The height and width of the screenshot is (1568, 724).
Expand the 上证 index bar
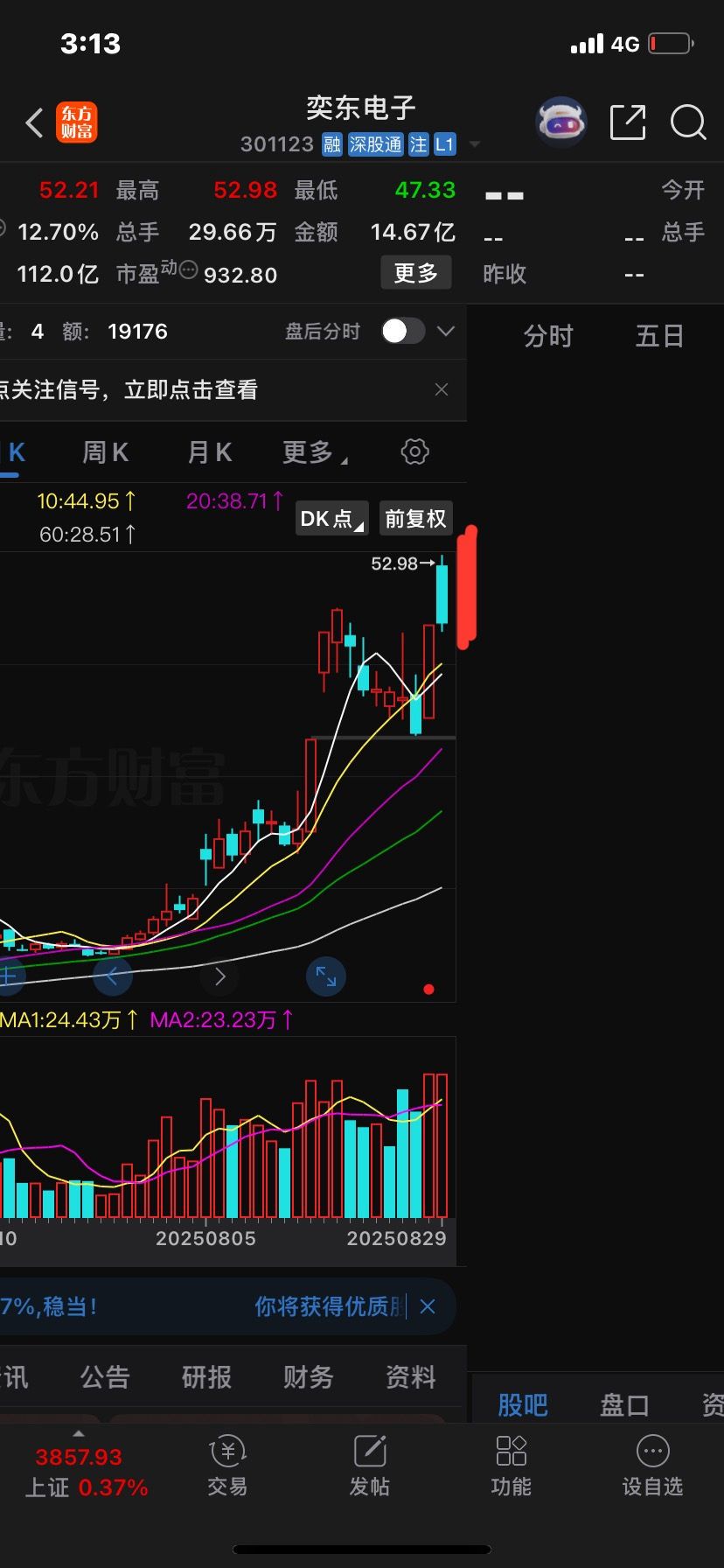tap(79, 1433)
